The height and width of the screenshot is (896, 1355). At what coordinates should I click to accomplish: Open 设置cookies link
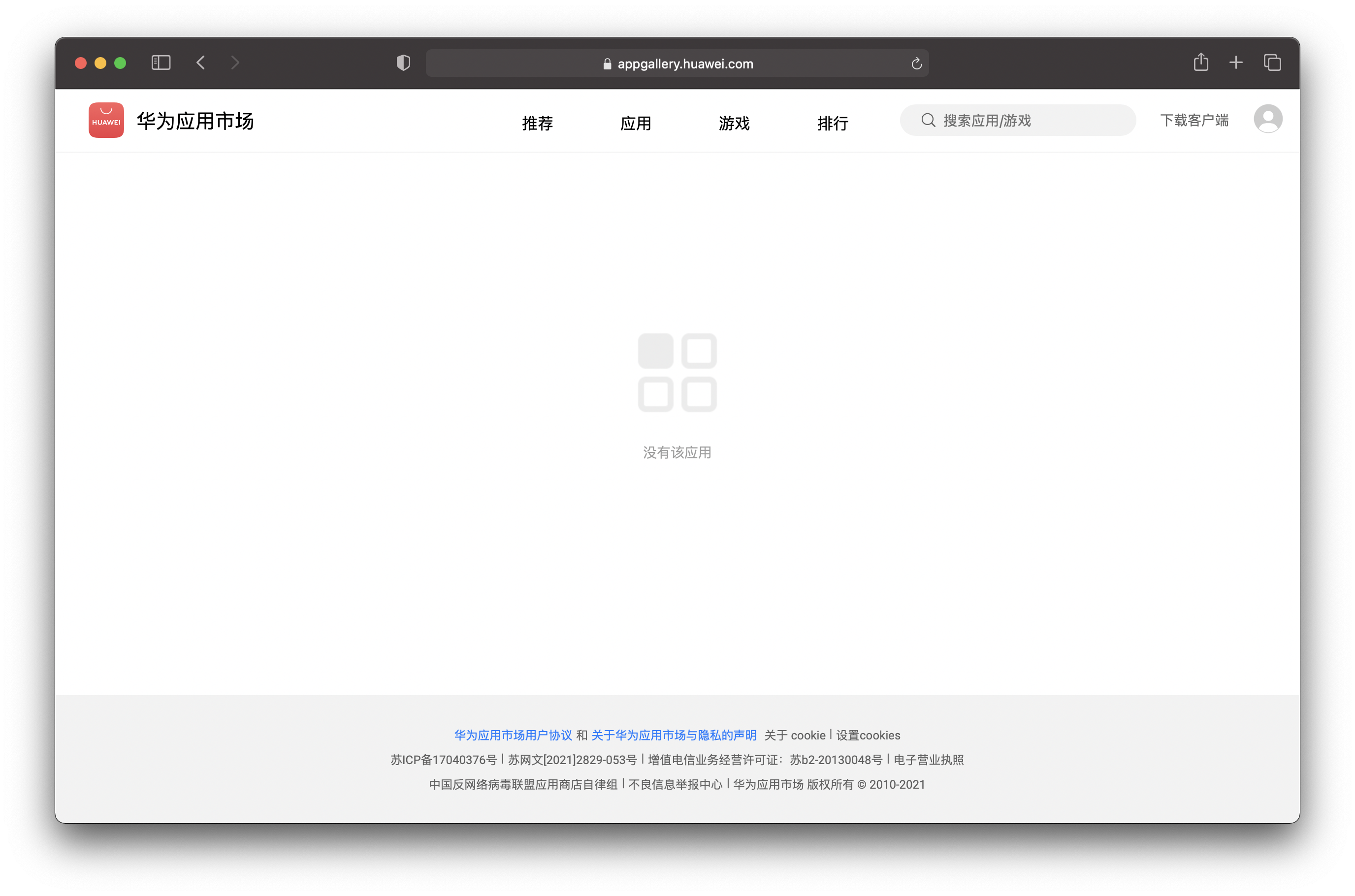click(x=868, y=735)
